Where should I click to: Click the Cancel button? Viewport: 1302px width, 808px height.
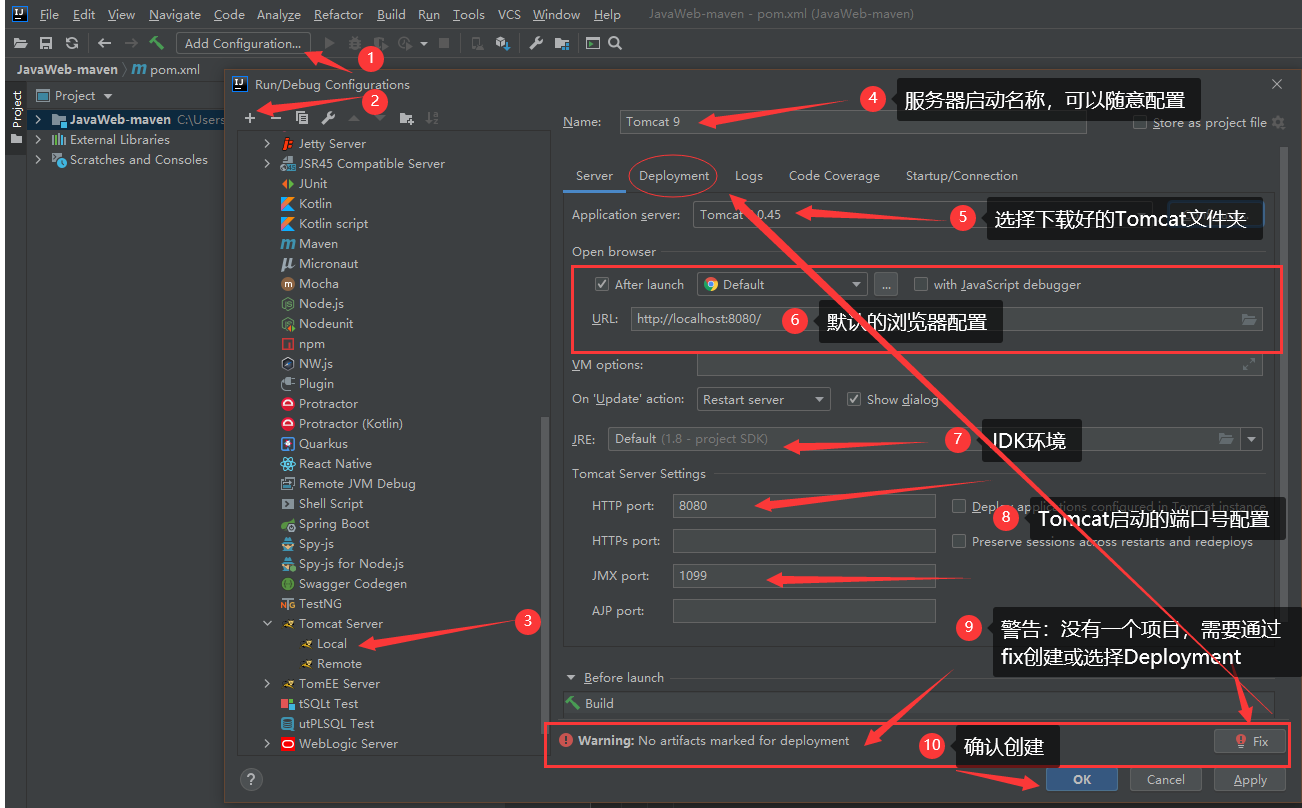click(1166, 779)
